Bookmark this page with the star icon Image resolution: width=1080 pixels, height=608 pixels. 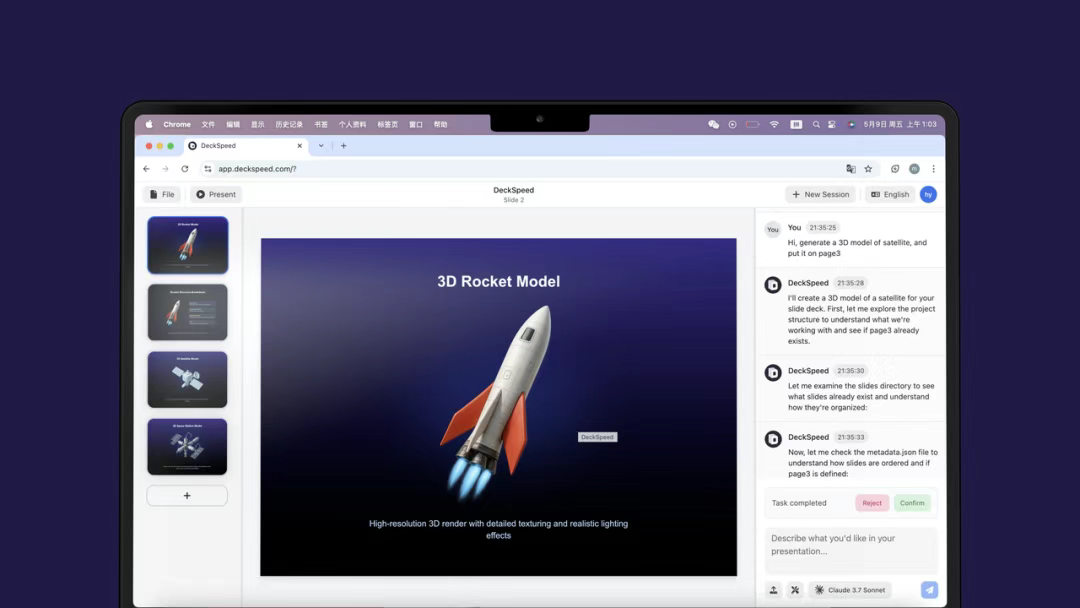[869, 169]
